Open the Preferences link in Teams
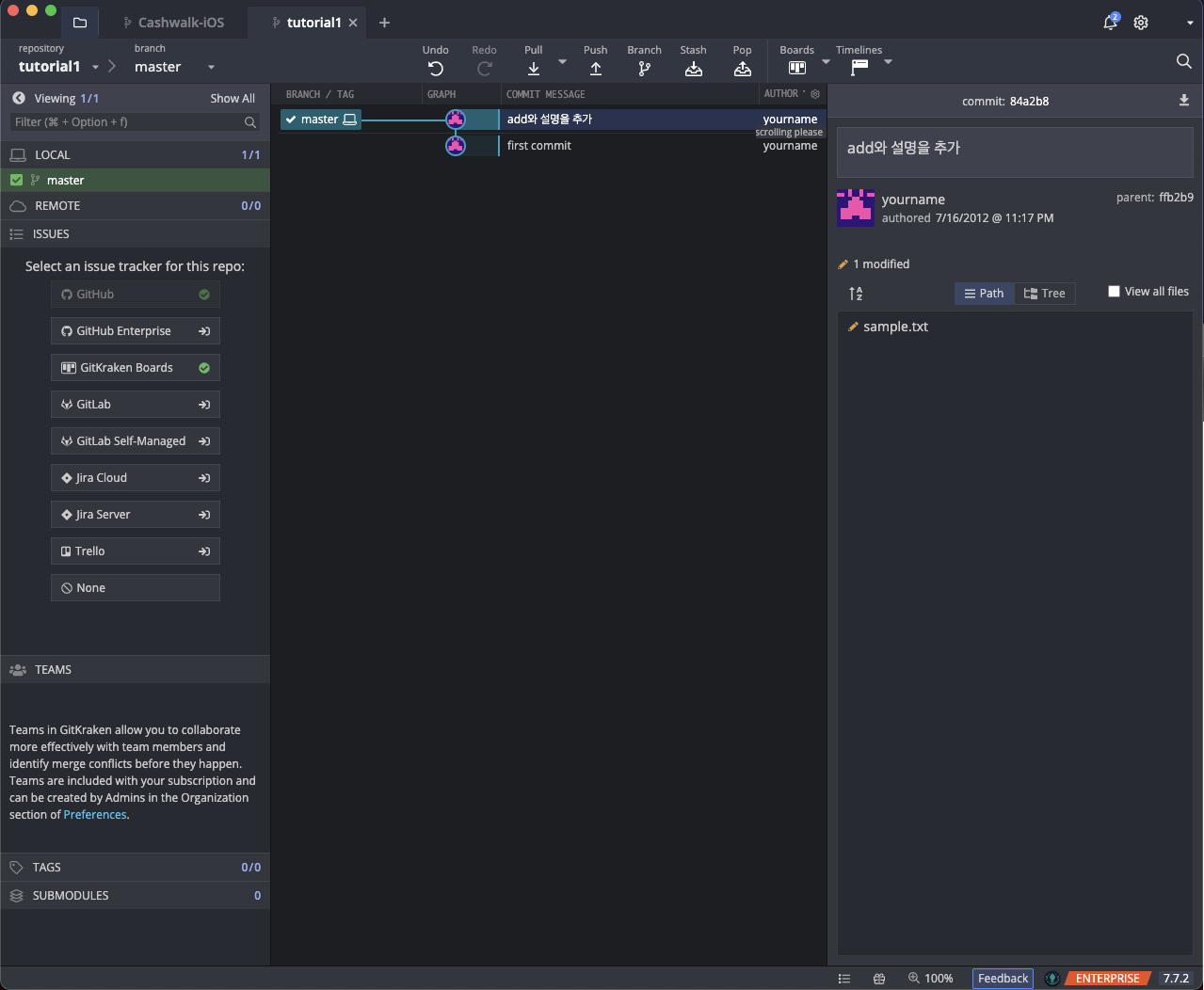1204x990 pixels. click(x=95, y=815)
